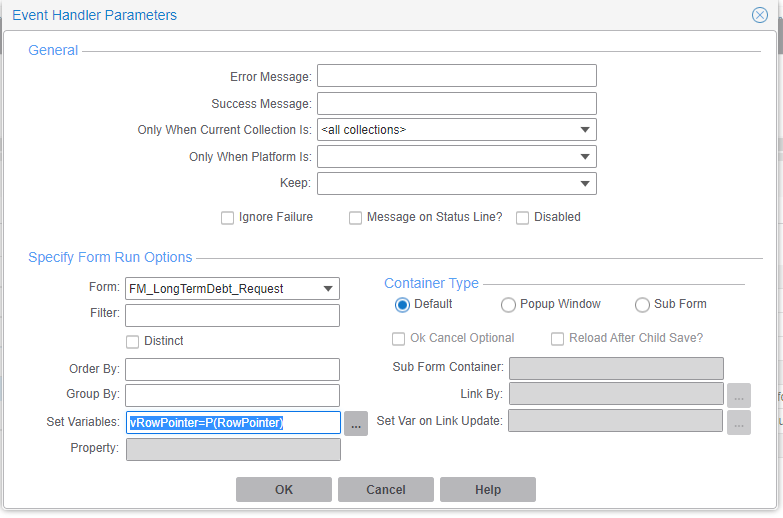Image resolution: width=783 pixels, height=518 pixels.
Task: Select the Default container type radio
Action: pos(402,305)
